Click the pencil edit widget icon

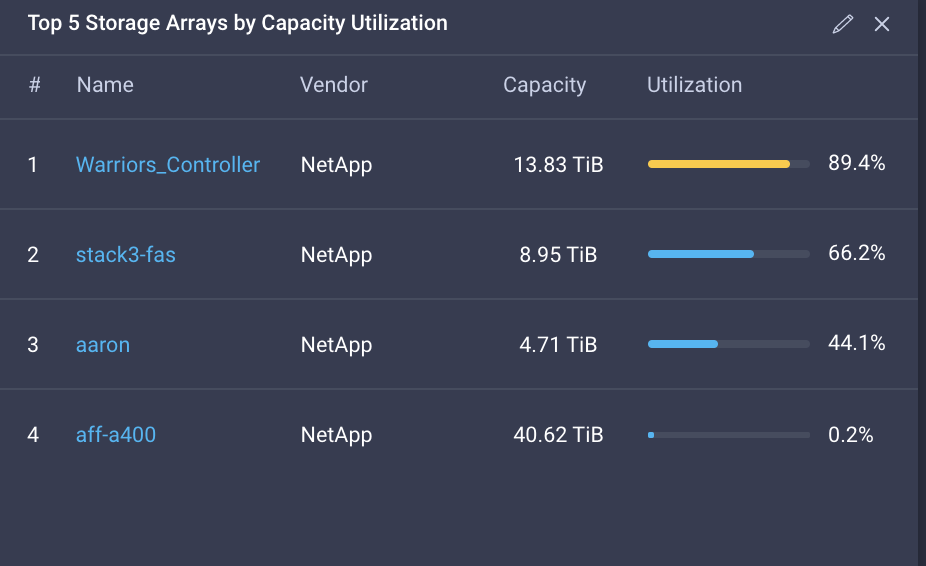(843, 24)
